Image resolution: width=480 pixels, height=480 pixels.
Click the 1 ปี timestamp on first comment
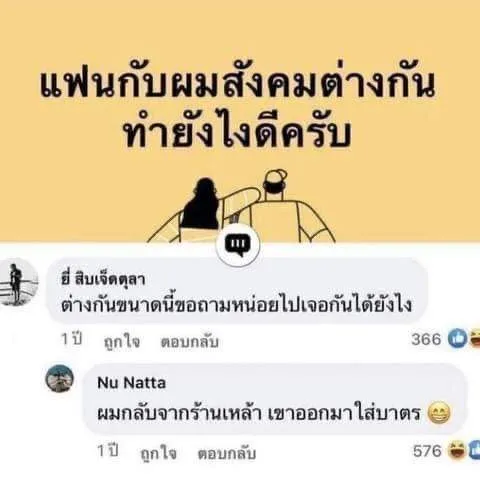71,339
